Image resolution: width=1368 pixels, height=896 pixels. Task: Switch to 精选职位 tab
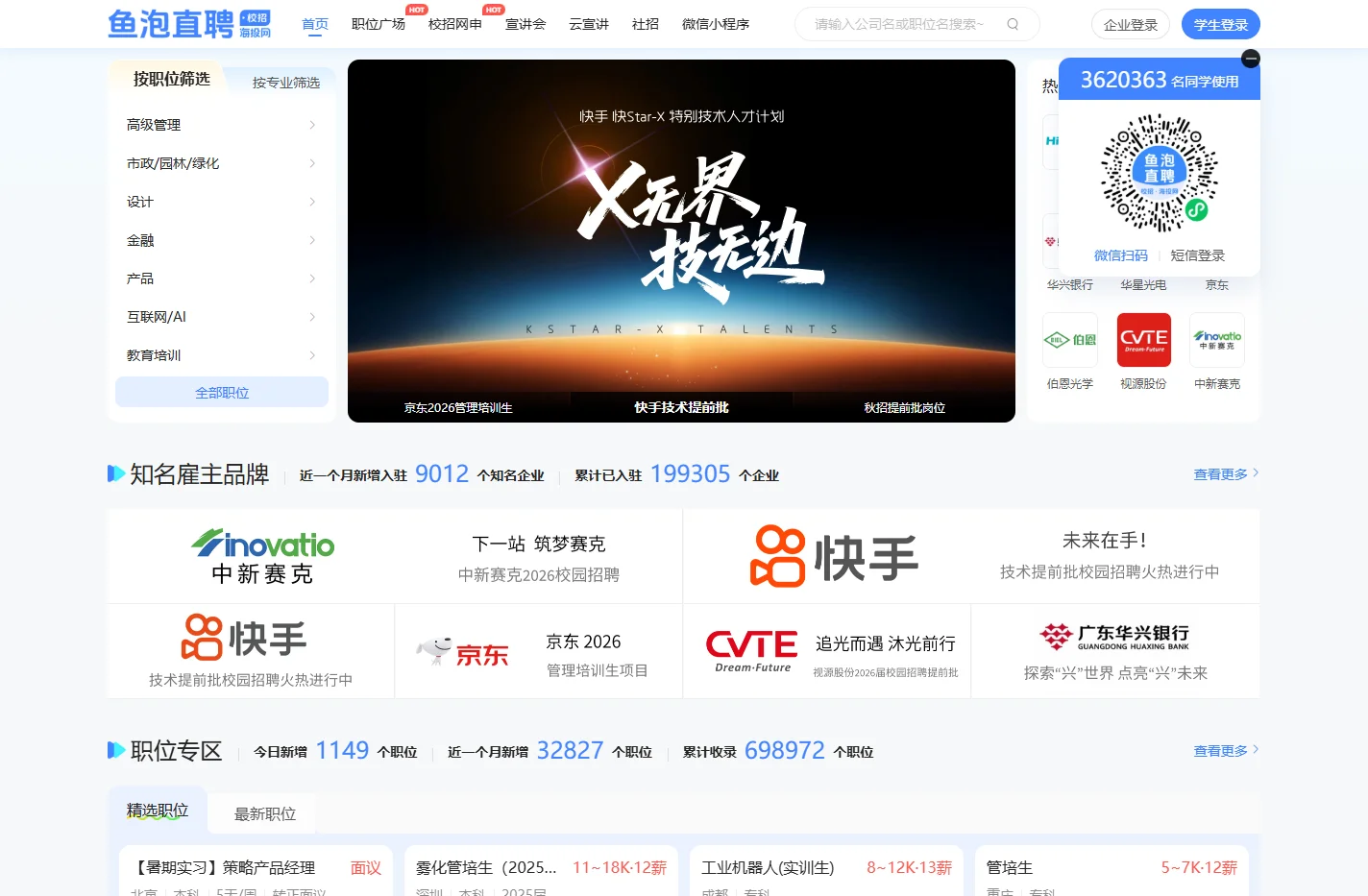158,811
